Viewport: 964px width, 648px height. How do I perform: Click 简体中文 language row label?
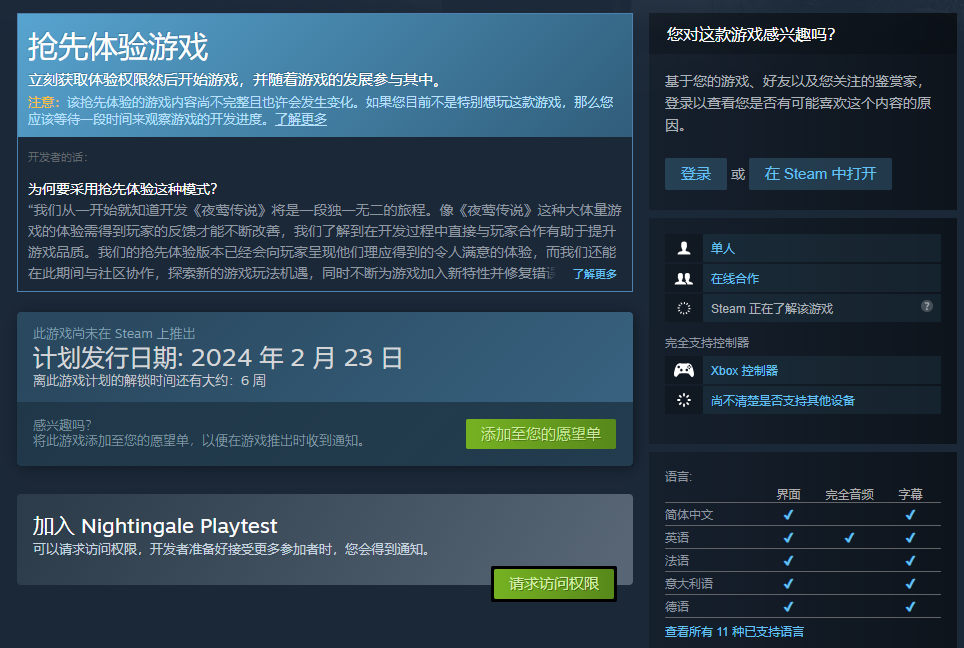(689, 515)
